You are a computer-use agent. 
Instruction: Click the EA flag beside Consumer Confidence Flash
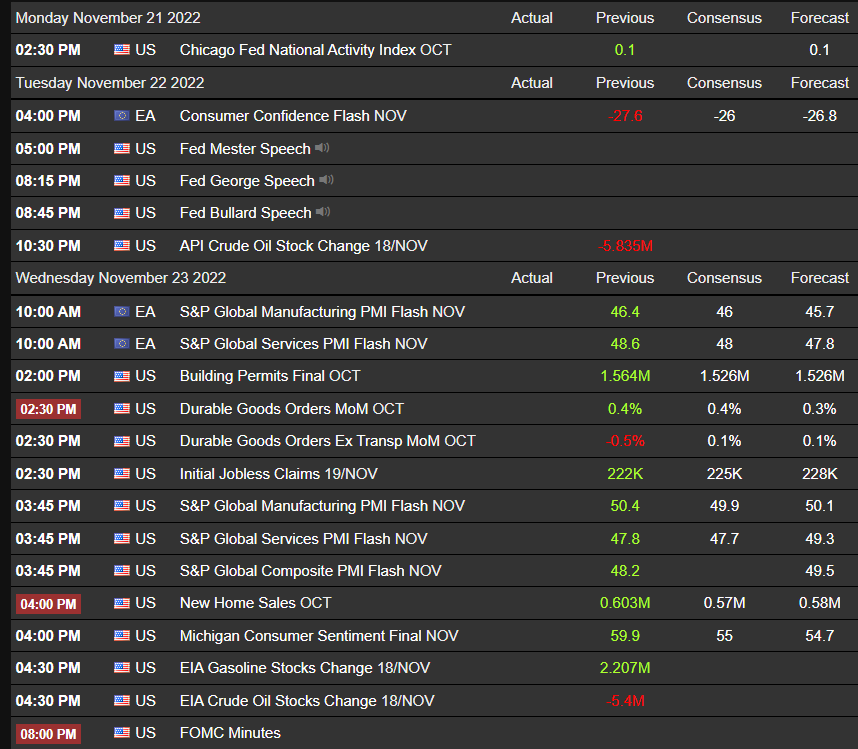pyautogui.click(x=122, y=116)
